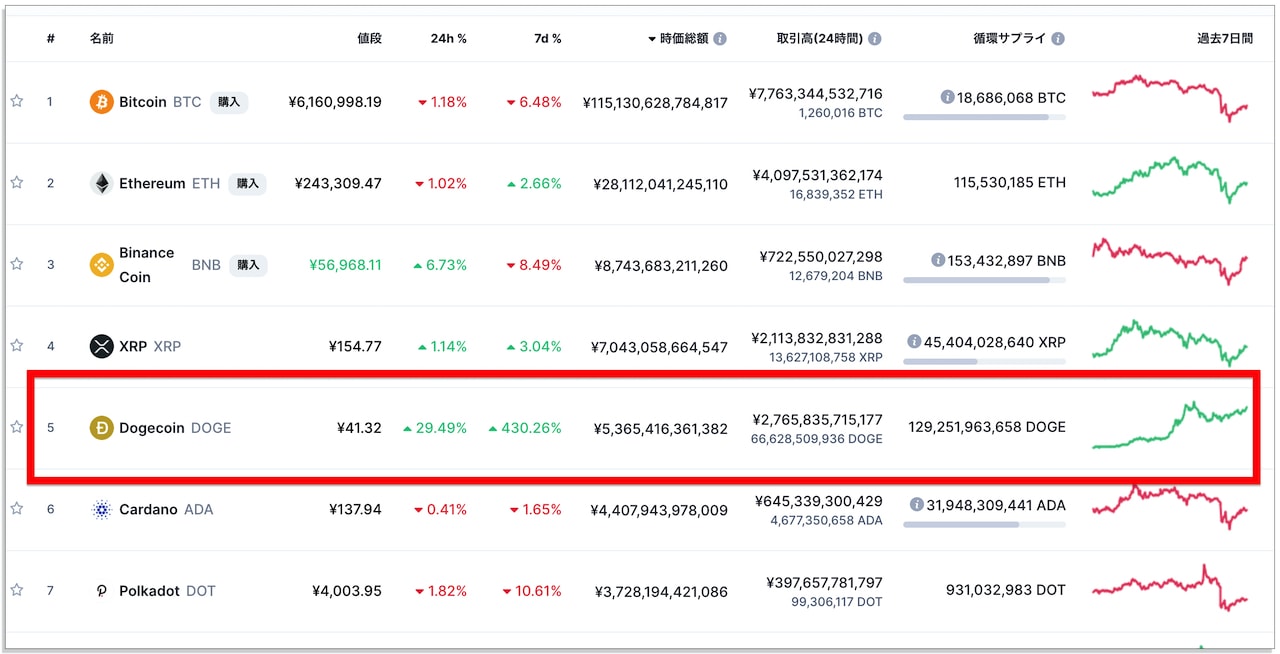
Task: Click the XRP logo icon
Action: coord(101,346)
